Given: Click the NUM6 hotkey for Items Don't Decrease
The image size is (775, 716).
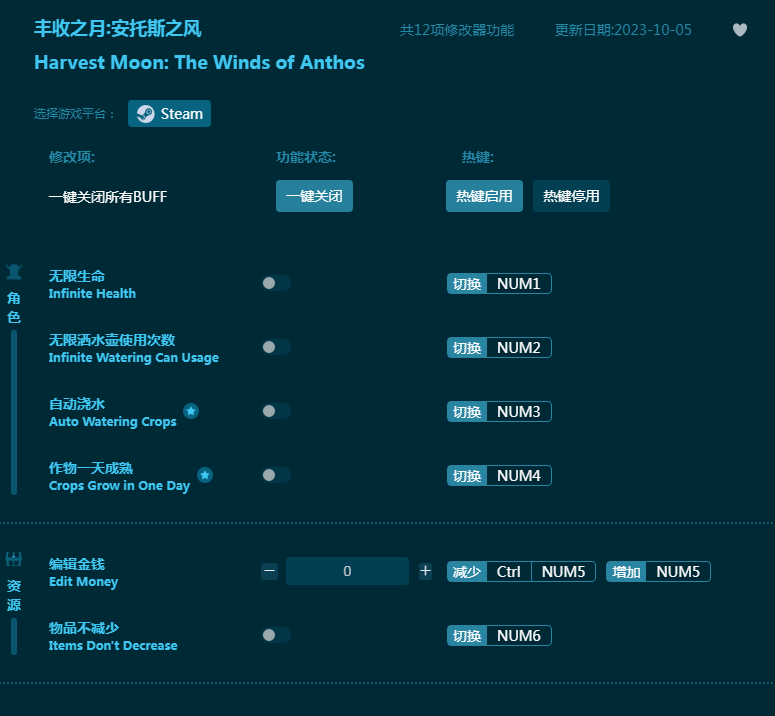Looking at the screenshot, I should tap(518, 636).
